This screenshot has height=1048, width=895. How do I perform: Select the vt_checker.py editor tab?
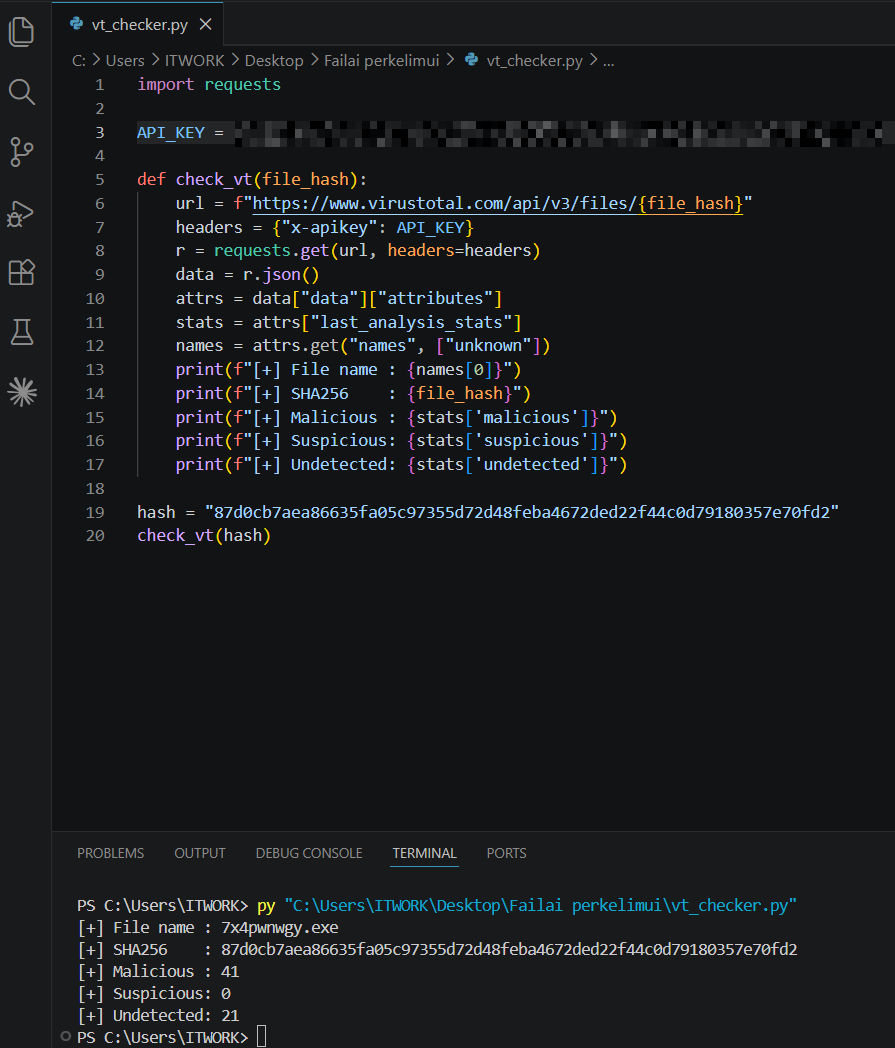point(138,24)
